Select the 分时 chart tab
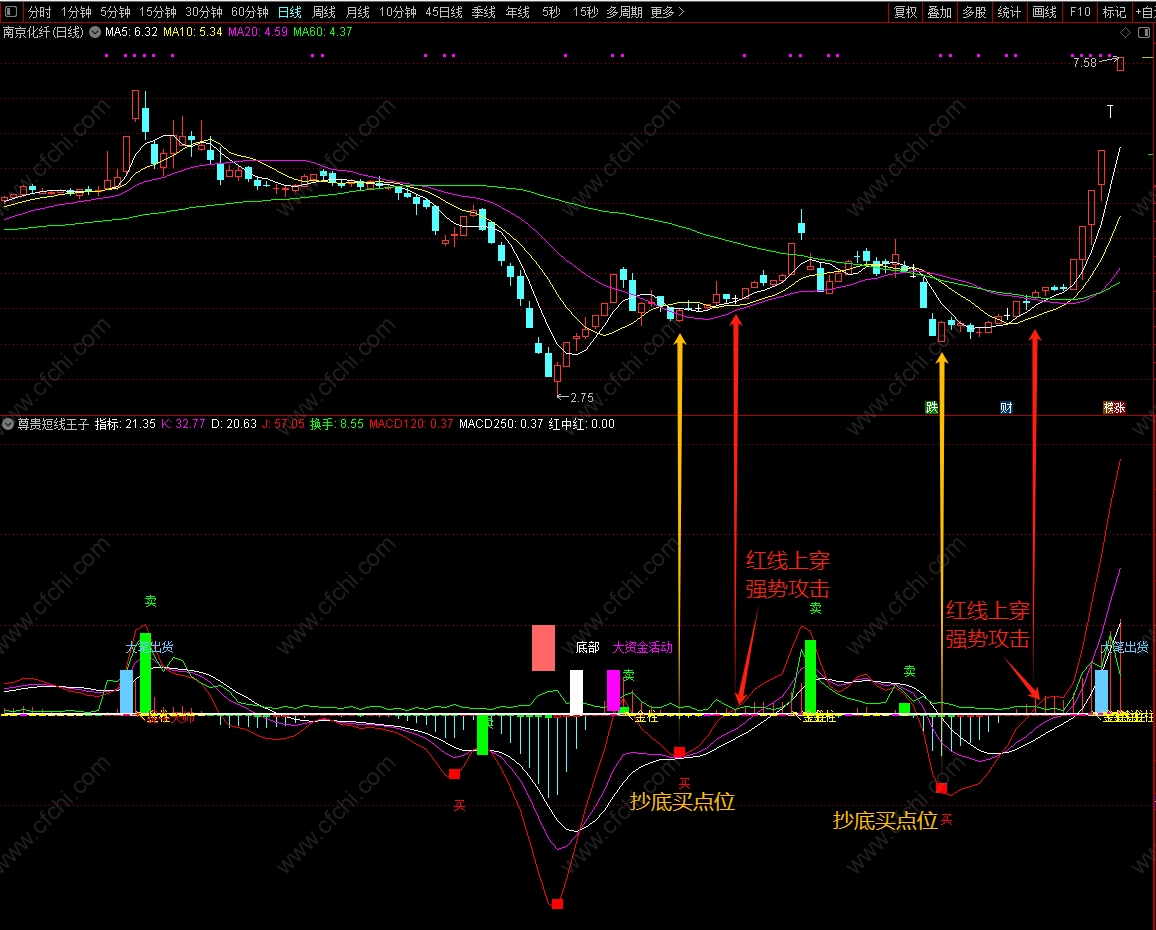The height and width of the screenshot is (930, 1156). [40, 12]
